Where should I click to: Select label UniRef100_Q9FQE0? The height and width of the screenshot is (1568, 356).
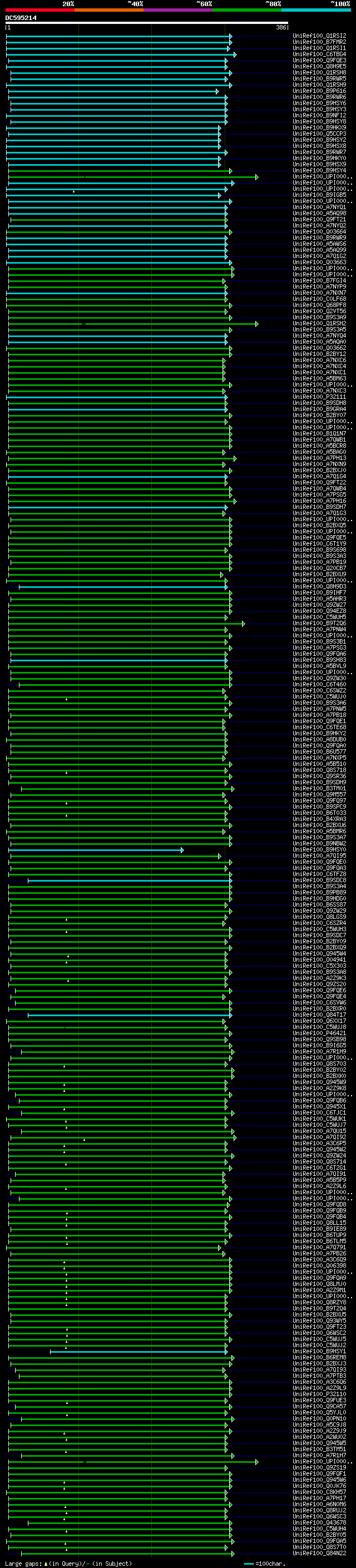(319, 862)
